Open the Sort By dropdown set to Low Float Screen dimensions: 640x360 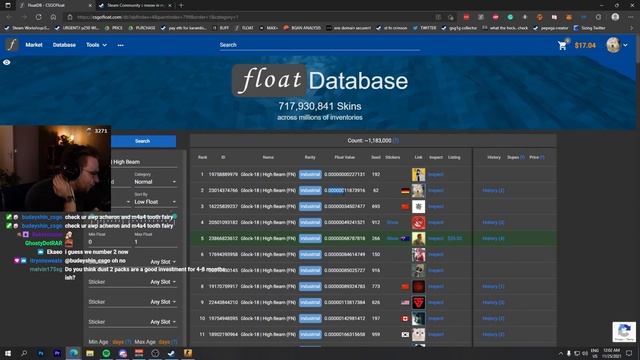155,202
